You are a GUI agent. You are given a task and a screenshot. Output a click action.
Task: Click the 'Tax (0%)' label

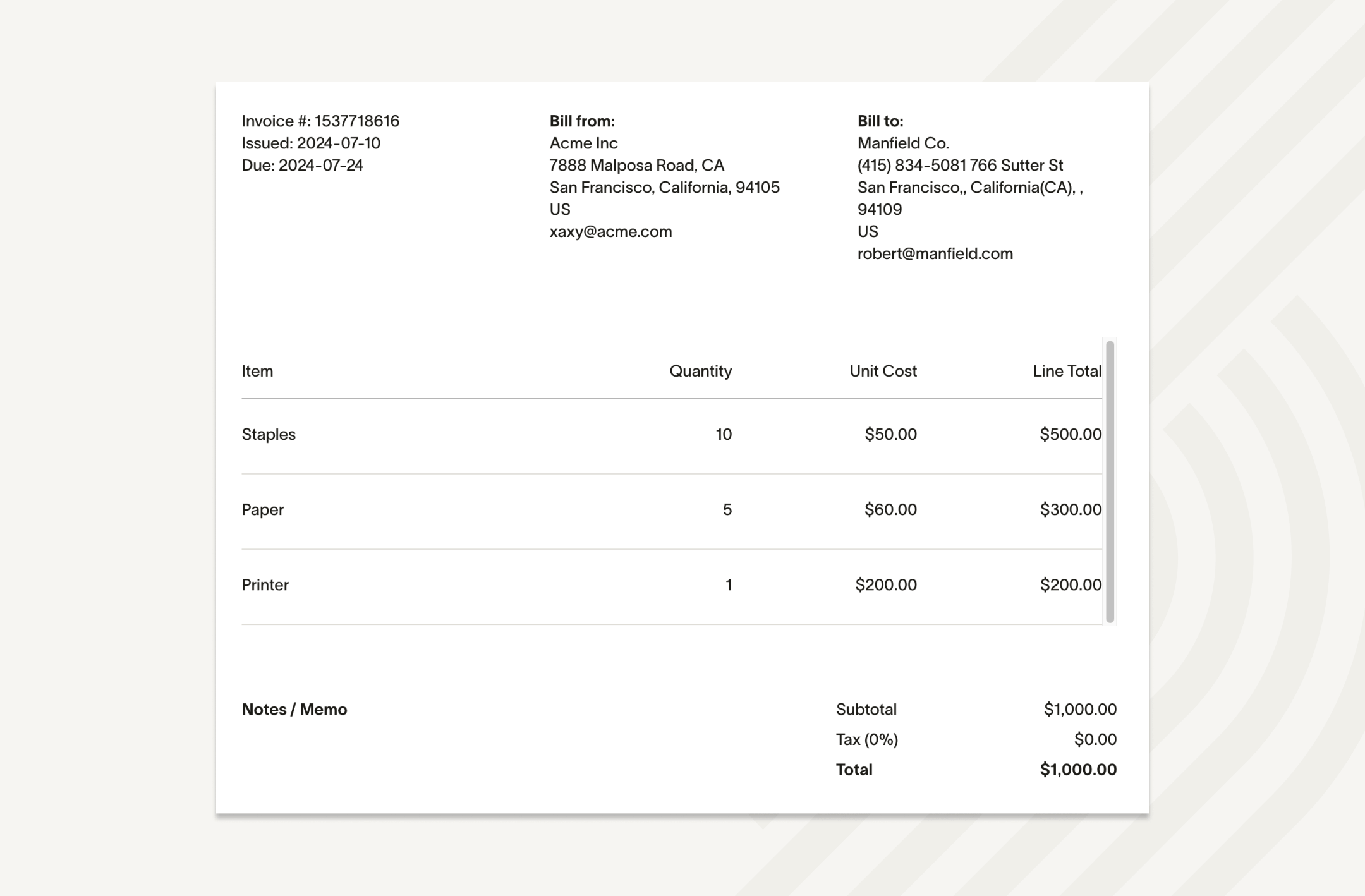[x=867, y=739]
